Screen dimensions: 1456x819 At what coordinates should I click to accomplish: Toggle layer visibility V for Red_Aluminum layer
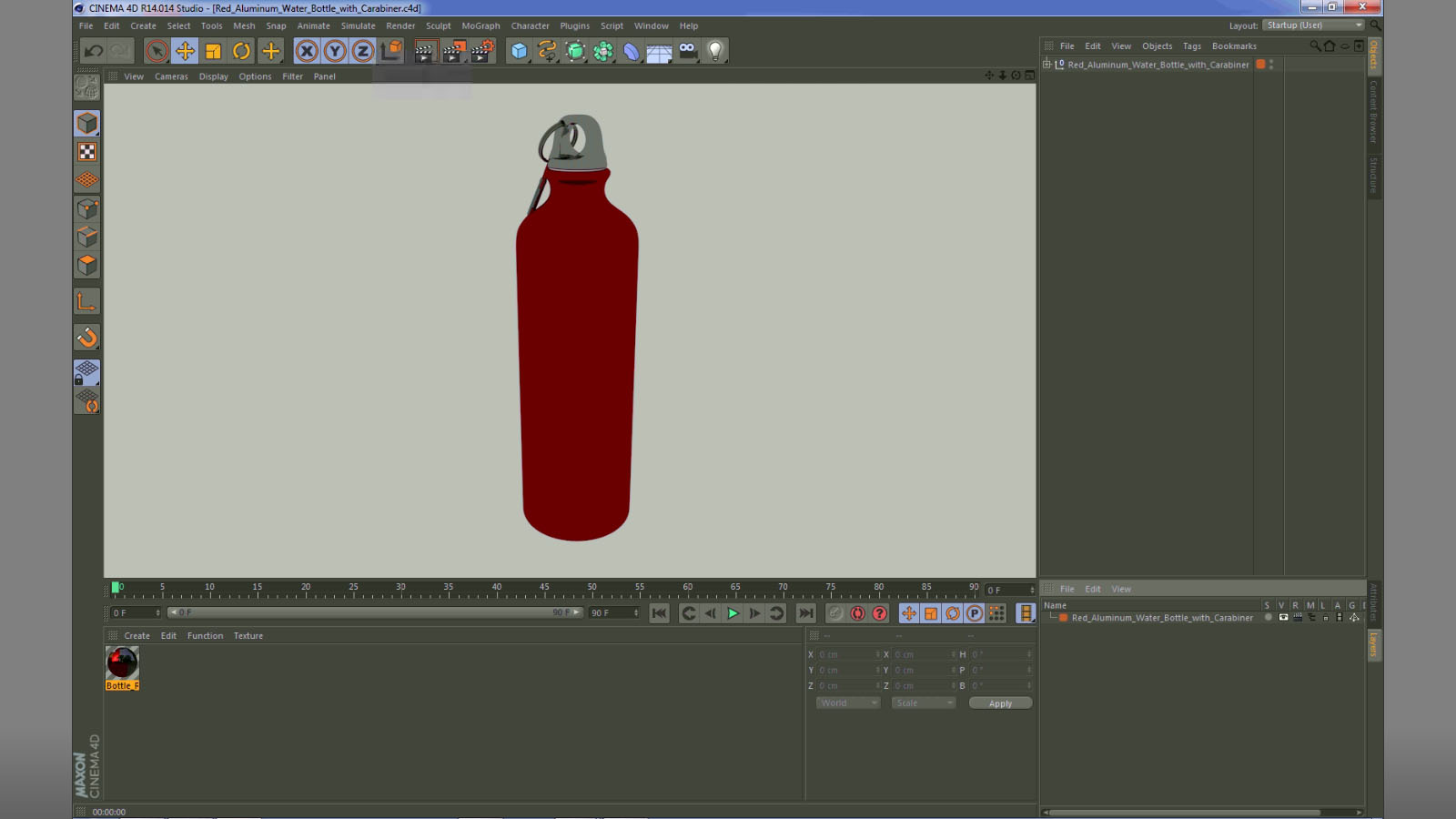point(1283,617)
